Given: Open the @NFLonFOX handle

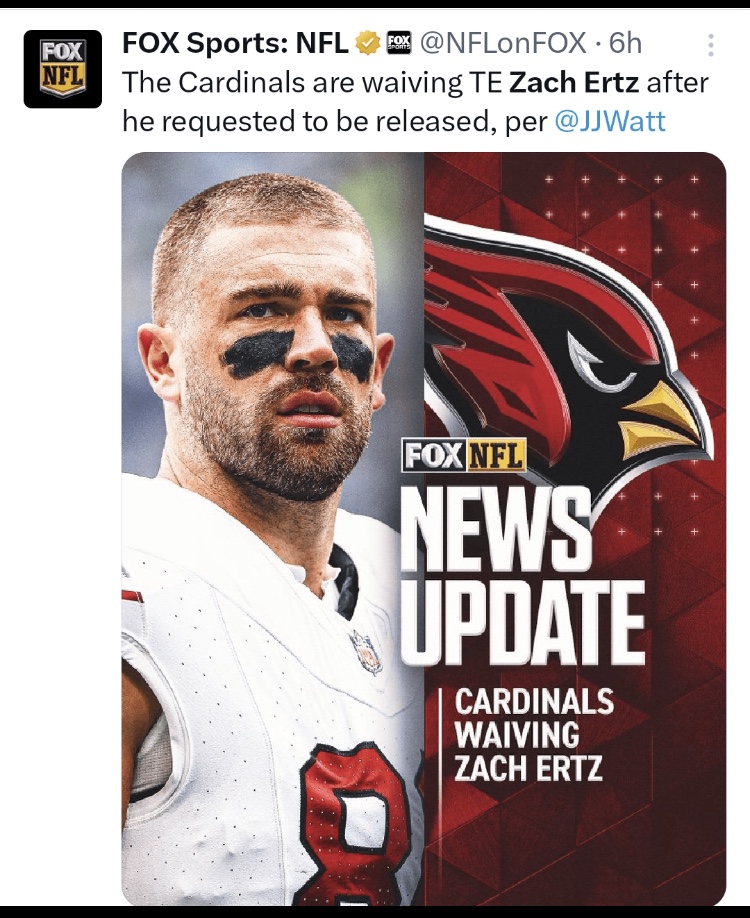Looking at the screenshot, I should pos(504,43).
